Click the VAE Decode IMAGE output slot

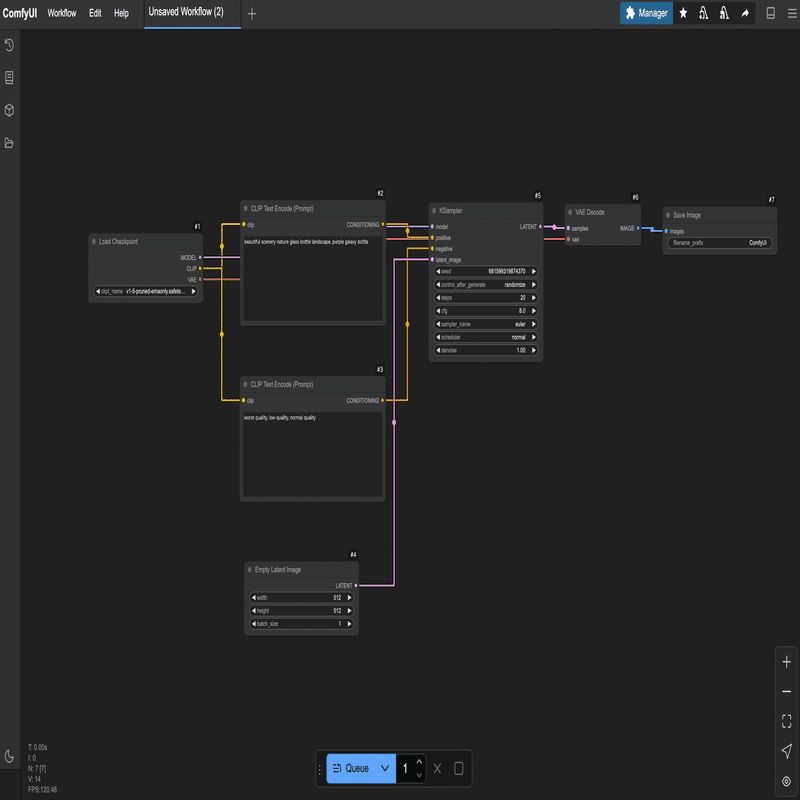pos(638,228)
